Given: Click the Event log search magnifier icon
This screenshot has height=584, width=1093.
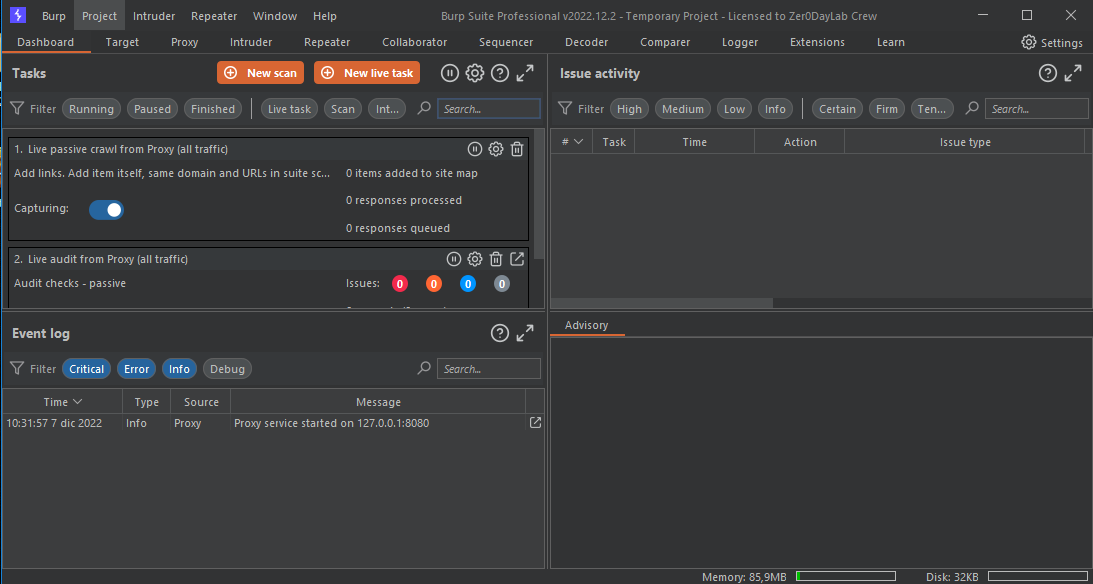Looking at the screenshot, I should tap(424, 368).
